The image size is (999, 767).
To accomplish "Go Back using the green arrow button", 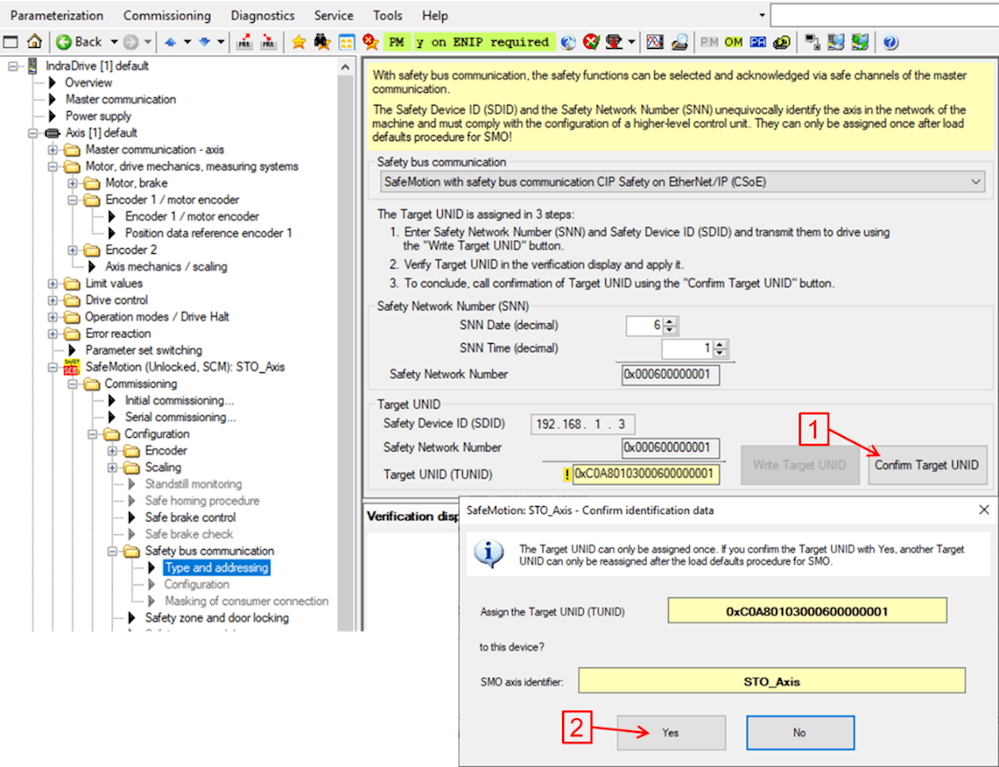I will 80,42.
